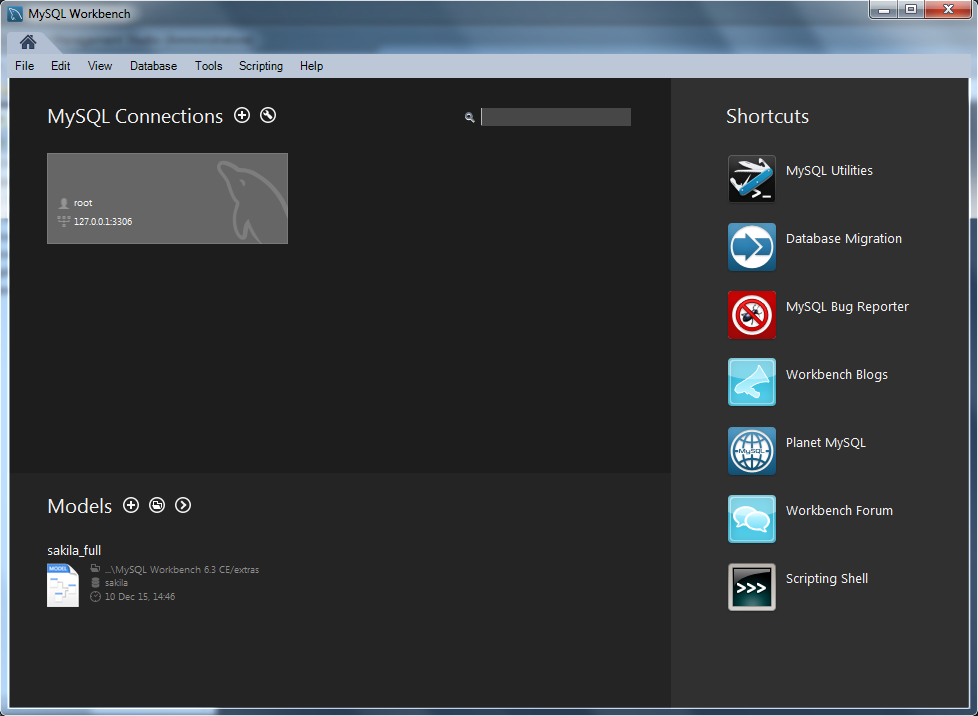Click the 127.0.0.1:3306 address text
978x716 pixels.
coord(103,221)
